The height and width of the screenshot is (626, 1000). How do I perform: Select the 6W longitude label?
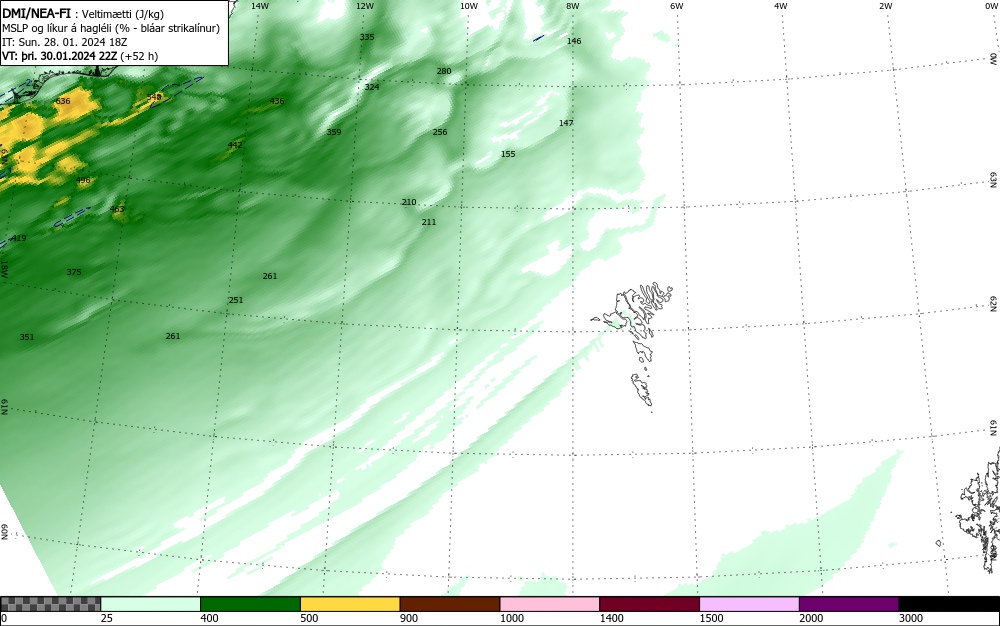coord(677,6)
